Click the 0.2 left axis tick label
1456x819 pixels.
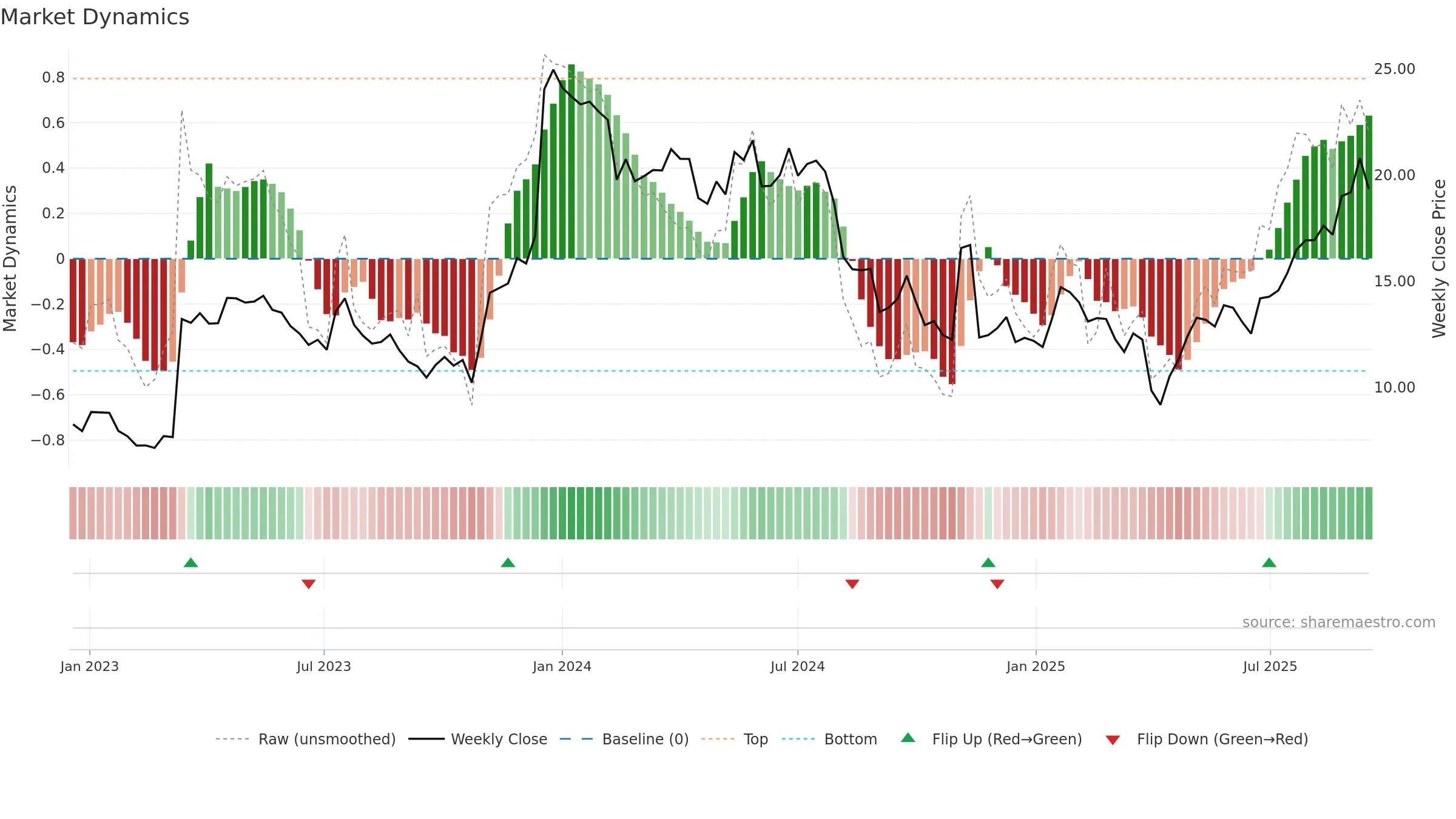pyautogui.click(x=53, y=214)
